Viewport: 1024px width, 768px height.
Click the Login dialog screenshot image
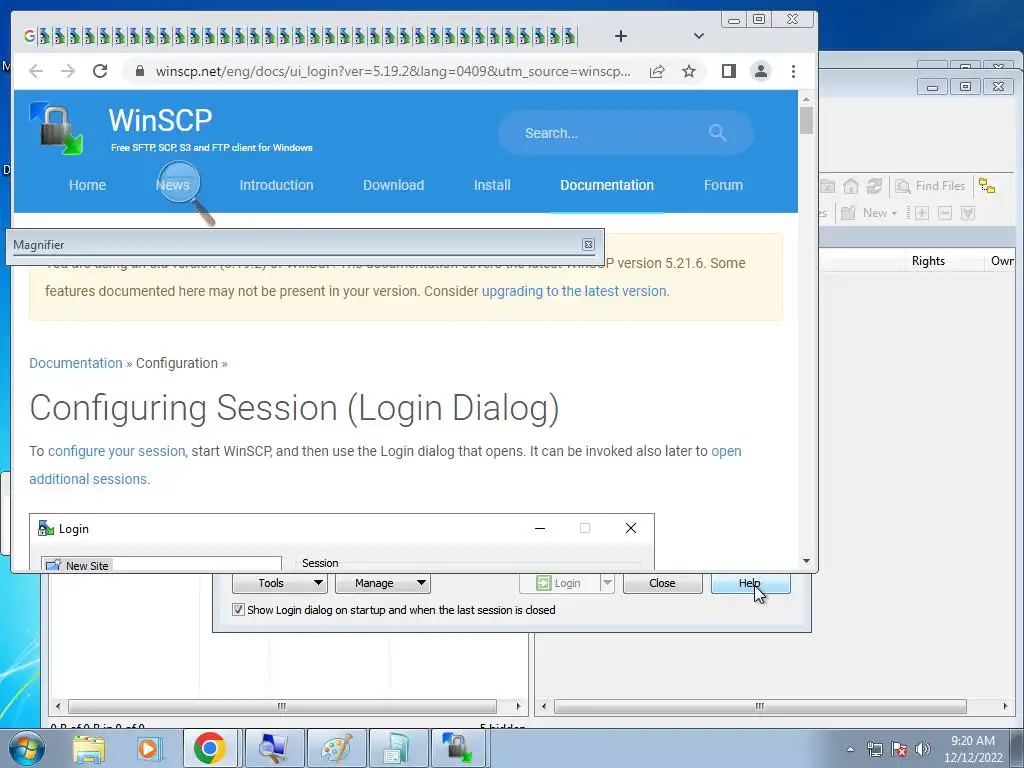coord(342,541)
